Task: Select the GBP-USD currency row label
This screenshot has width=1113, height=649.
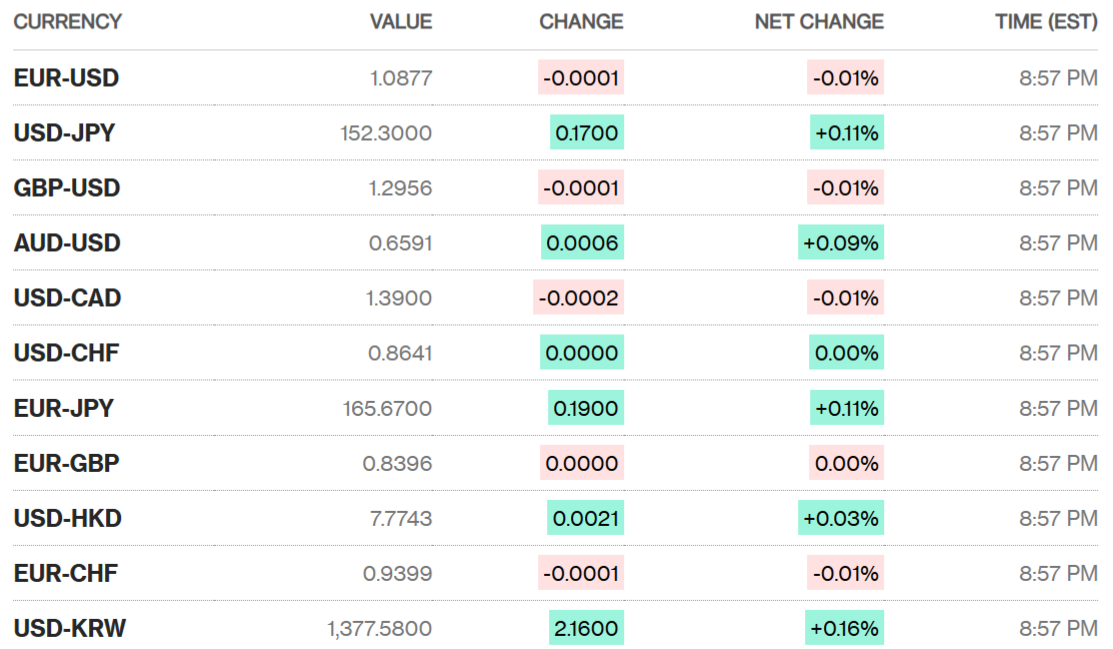Action: coord(67,188)
